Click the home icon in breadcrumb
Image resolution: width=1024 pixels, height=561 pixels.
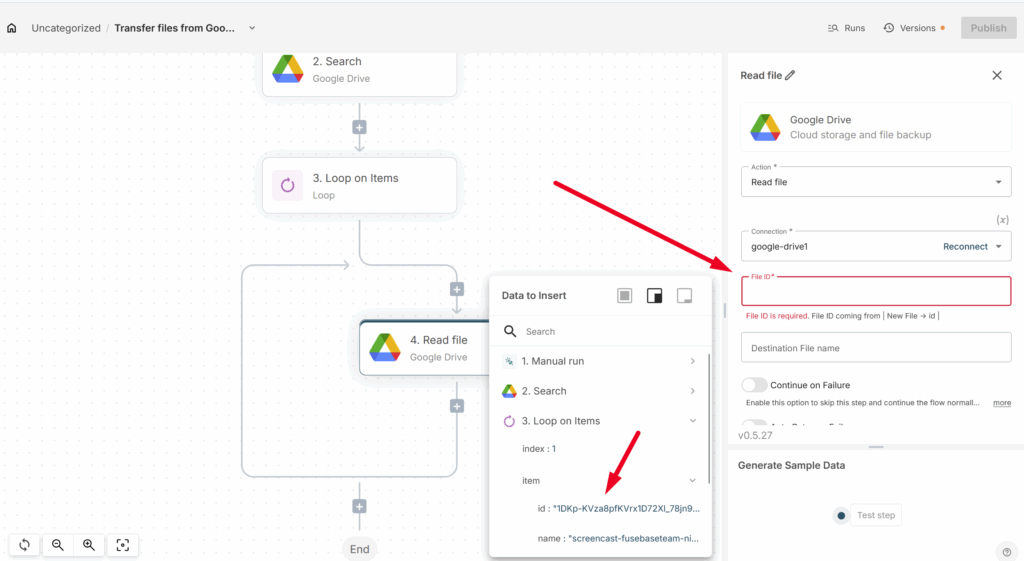tap(12, 28)
